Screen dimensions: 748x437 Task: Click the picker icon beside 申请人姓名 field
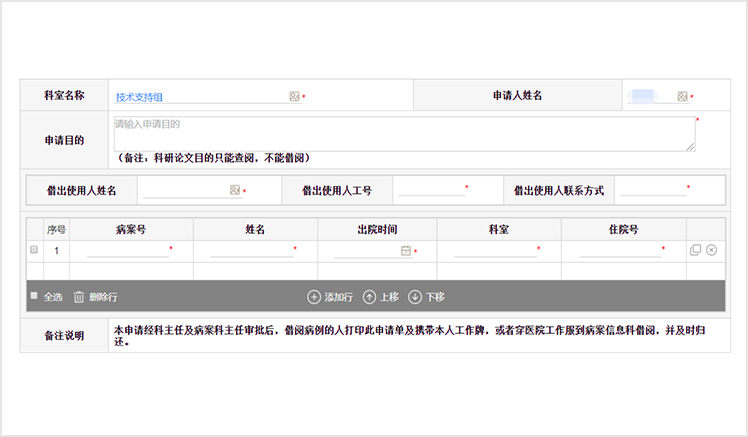tap(682, 97)
